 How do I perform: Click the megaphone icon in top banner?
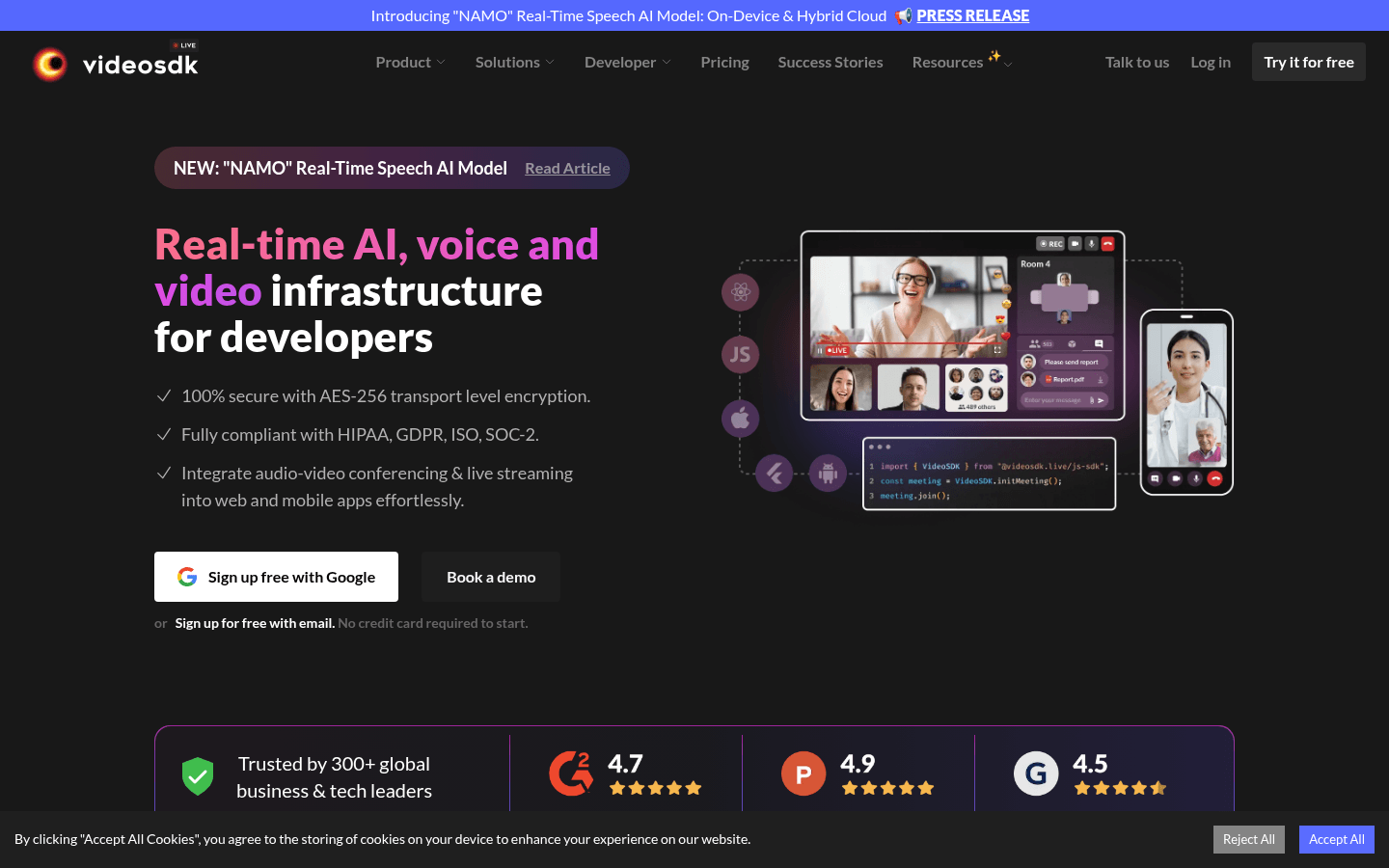pos(903,15)
